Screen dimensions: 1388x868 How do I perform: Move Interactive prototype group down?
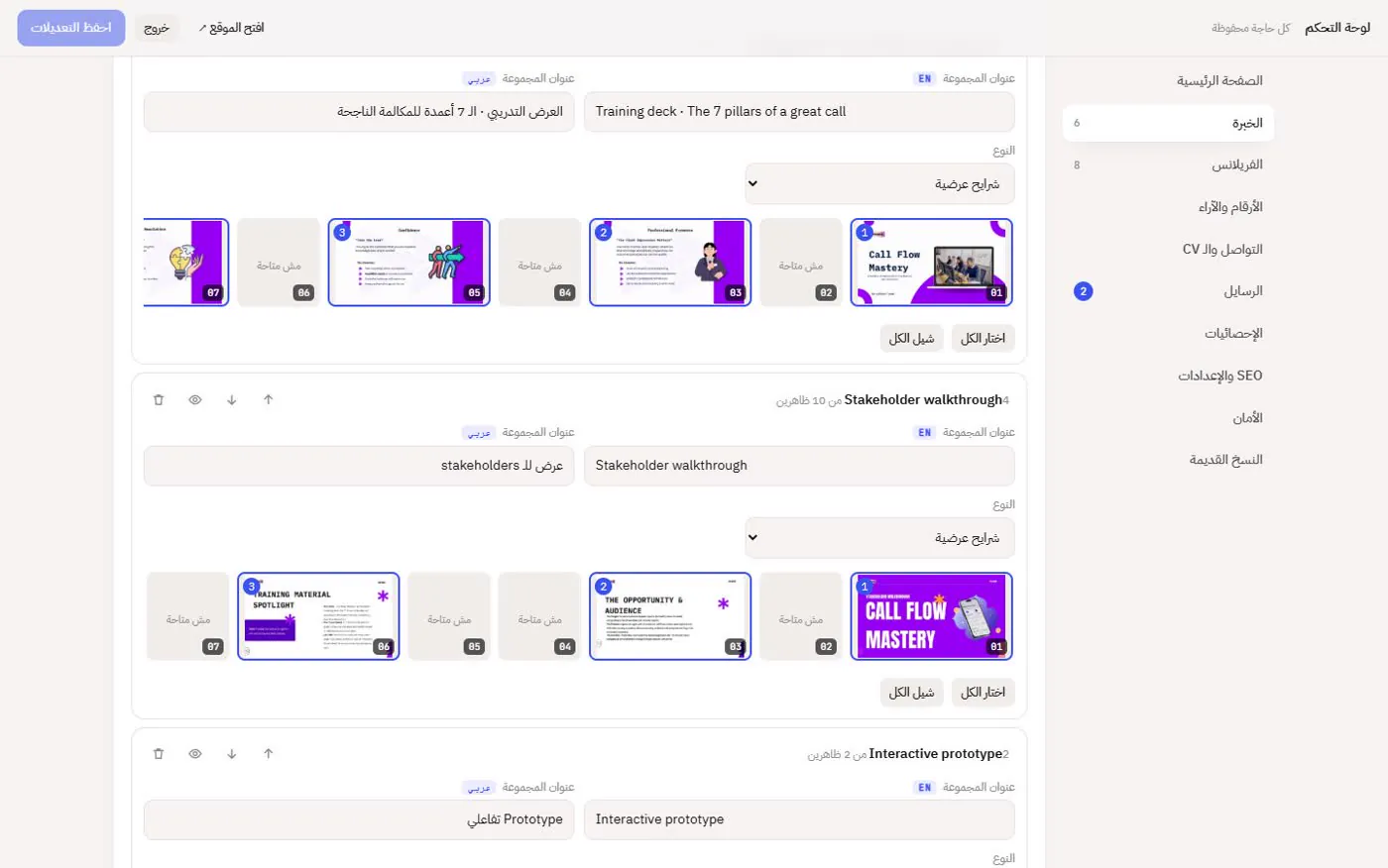click(232, 754)
